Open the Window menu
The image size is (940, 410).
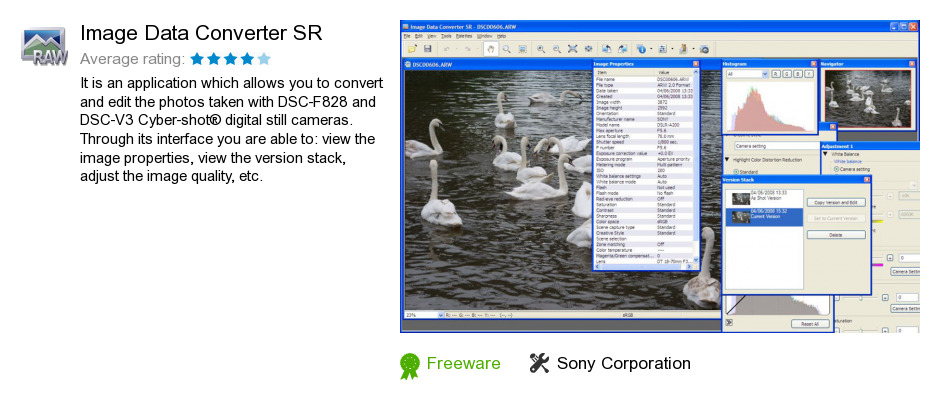point(484,36)
